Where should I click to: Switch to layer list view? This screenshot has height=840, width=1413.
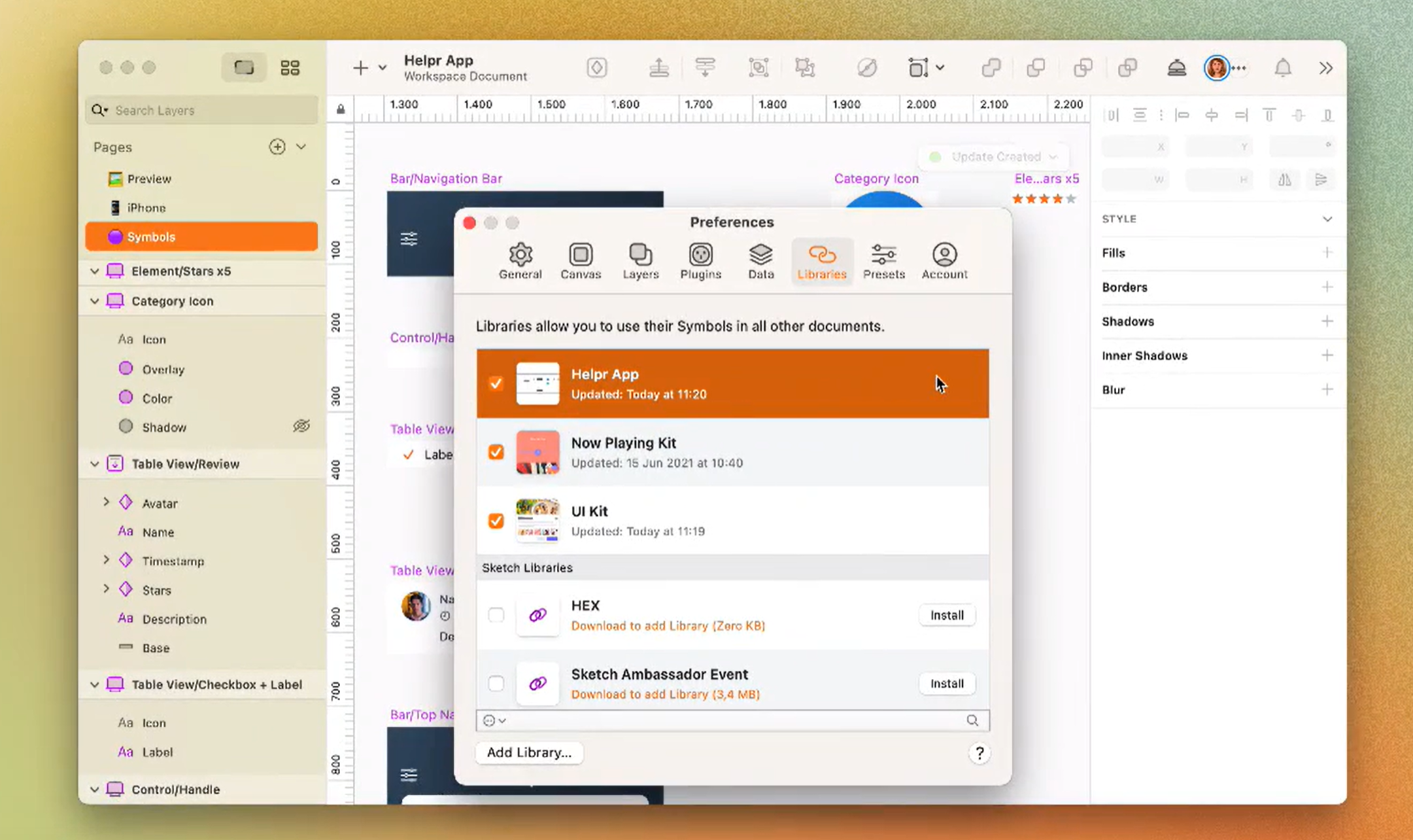244,67
